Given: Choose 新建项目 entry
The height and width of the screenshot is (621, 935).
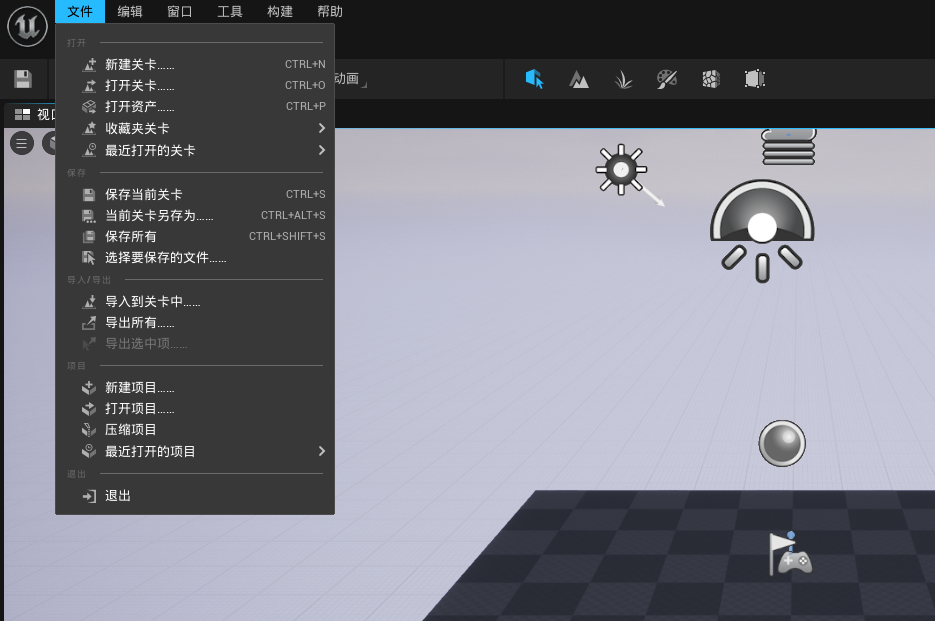Looking at the screenshot, I should (195, 388).
